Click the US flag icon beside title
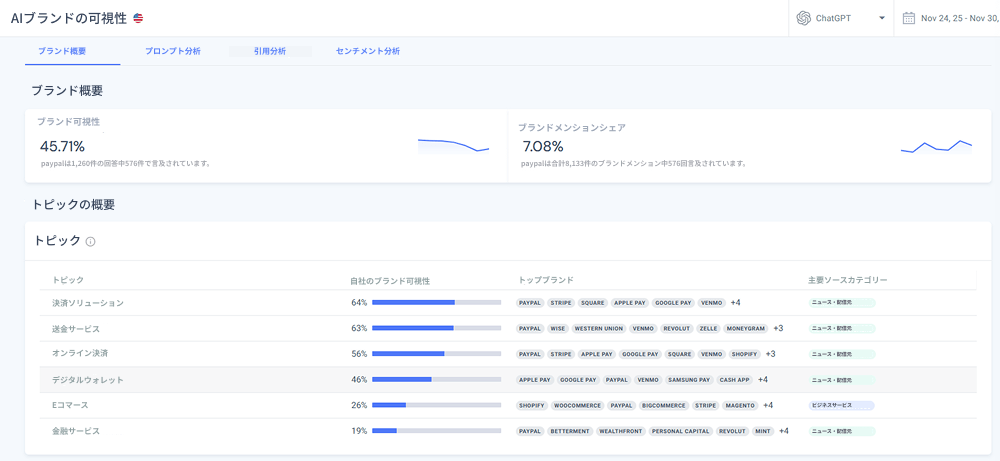Image resolution: width=1000 pixels, height=461 pixels. [x=138, y=18]
